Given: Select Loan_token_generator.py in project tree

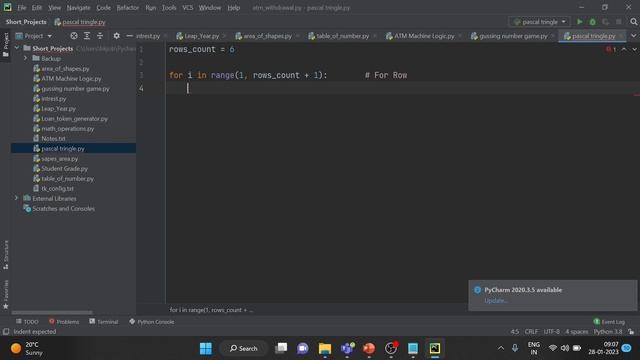Looking at the screenshot, I should pyautogui.click(x=75, y=118).
